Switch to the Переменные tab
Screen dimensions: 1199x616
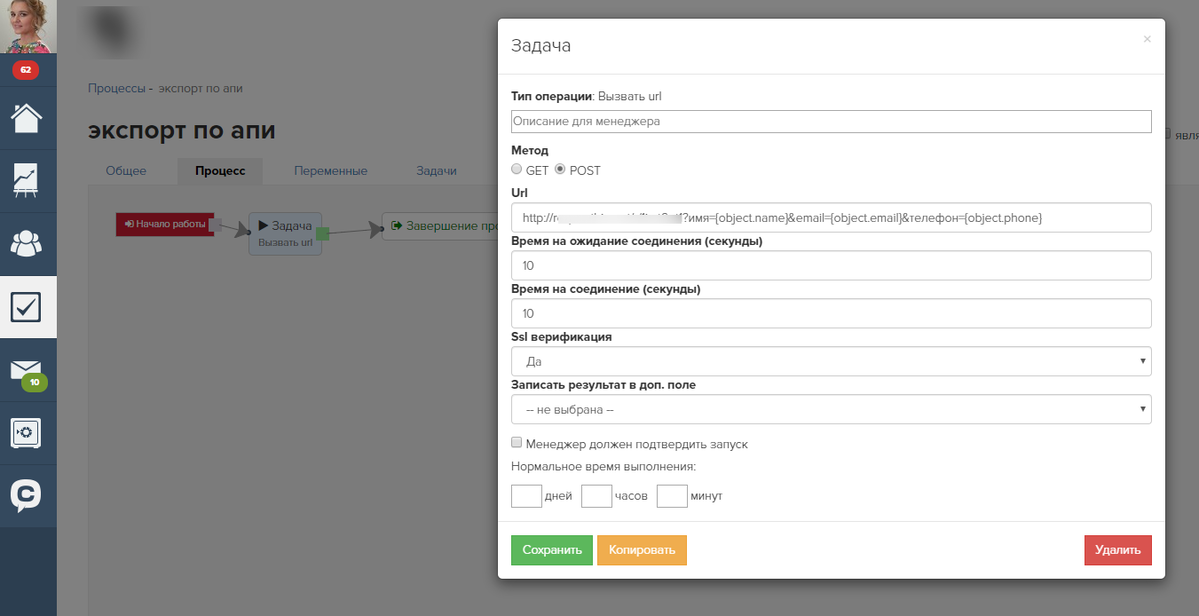click(x=330, y=171)
